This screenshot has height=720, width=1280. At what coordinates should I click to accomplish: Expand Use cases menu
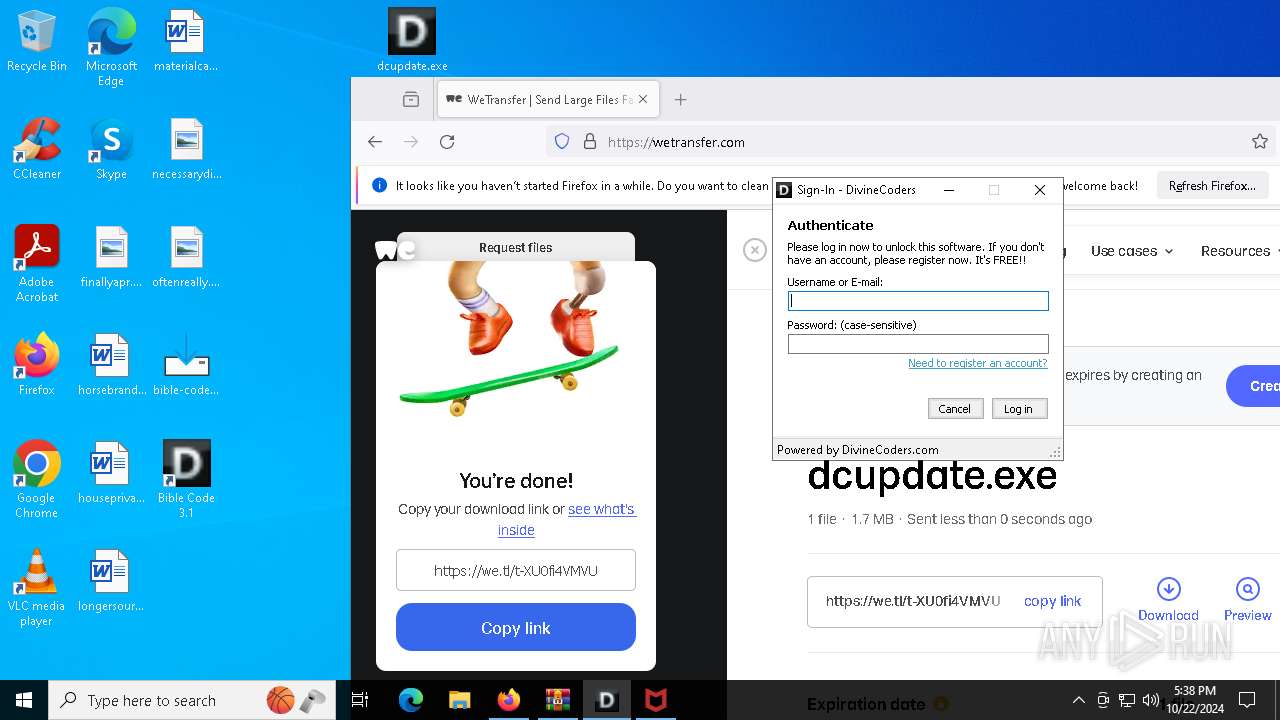(x=1132, y=251)
